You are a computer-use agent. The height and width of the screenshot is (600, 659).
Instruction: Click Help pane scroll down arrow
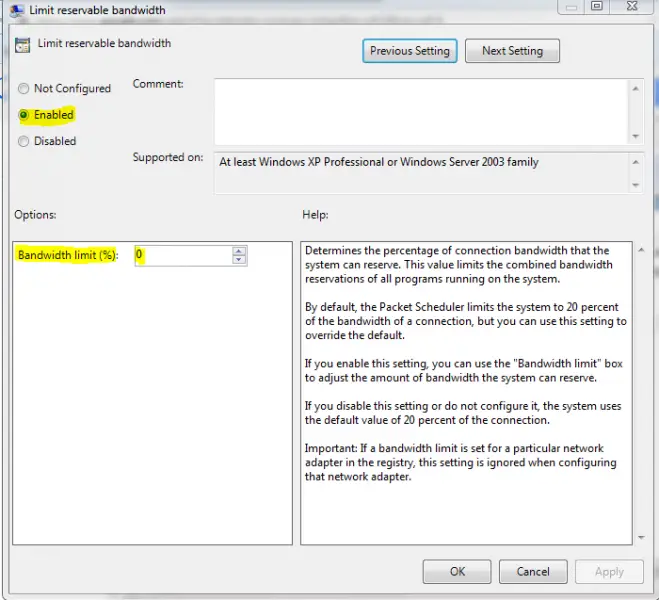pyautogui.click(x=641, y=537)
